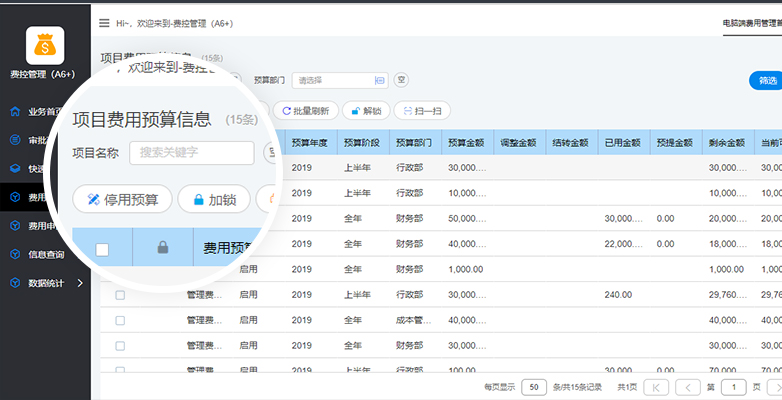This screenshot has width=782, height=400.
Task: Click the hamburger menu icon
Action: coord(104,23)
